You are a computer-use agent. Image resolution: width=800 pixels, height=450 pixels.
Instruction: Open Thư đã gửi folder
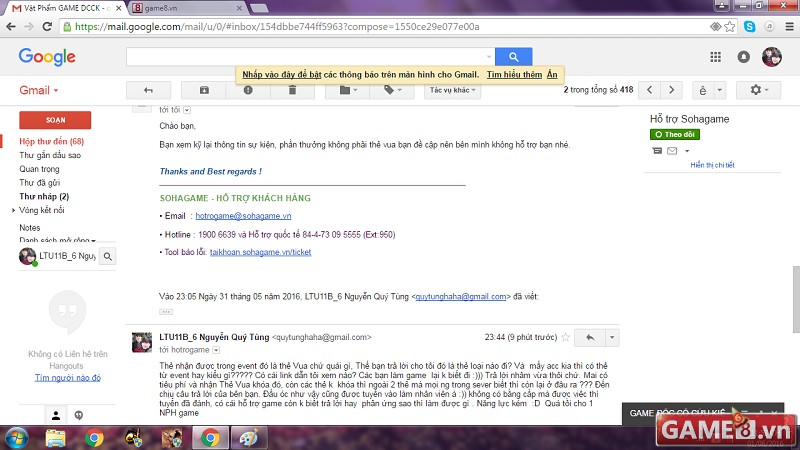[40, 183]
